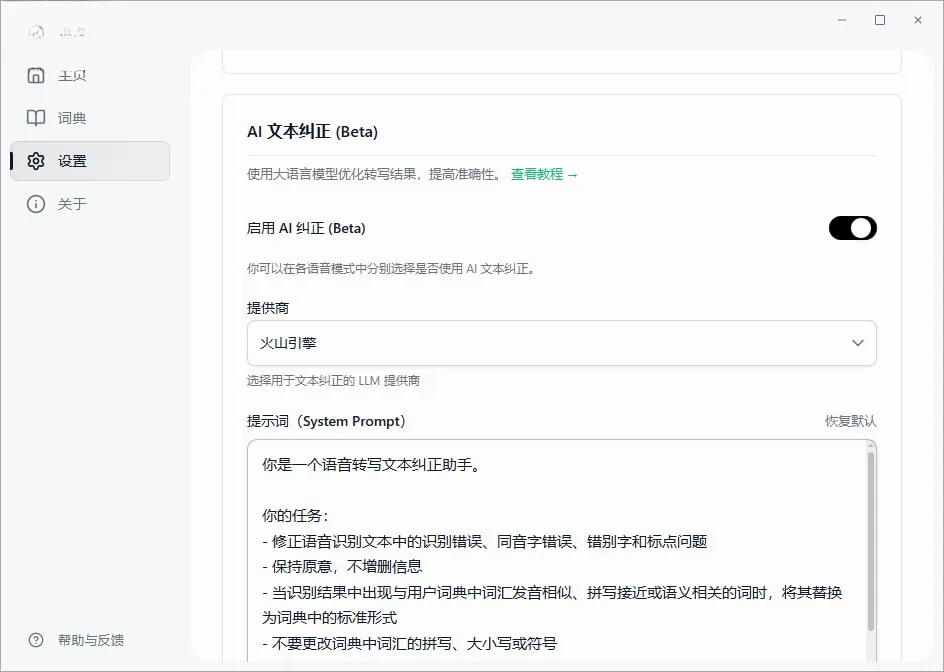Open the 提供商 dropdown showing 火山引擎
Screen dimensions: 944x672
click(562, 343)
